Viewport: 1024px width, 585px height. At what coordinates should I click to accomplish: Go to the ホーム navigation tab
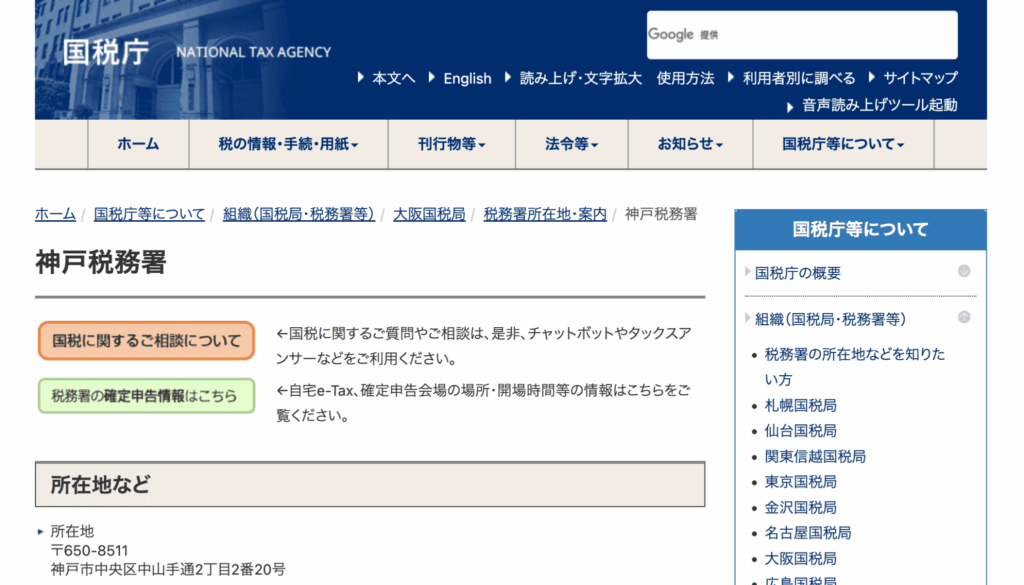tap(138, 144)
